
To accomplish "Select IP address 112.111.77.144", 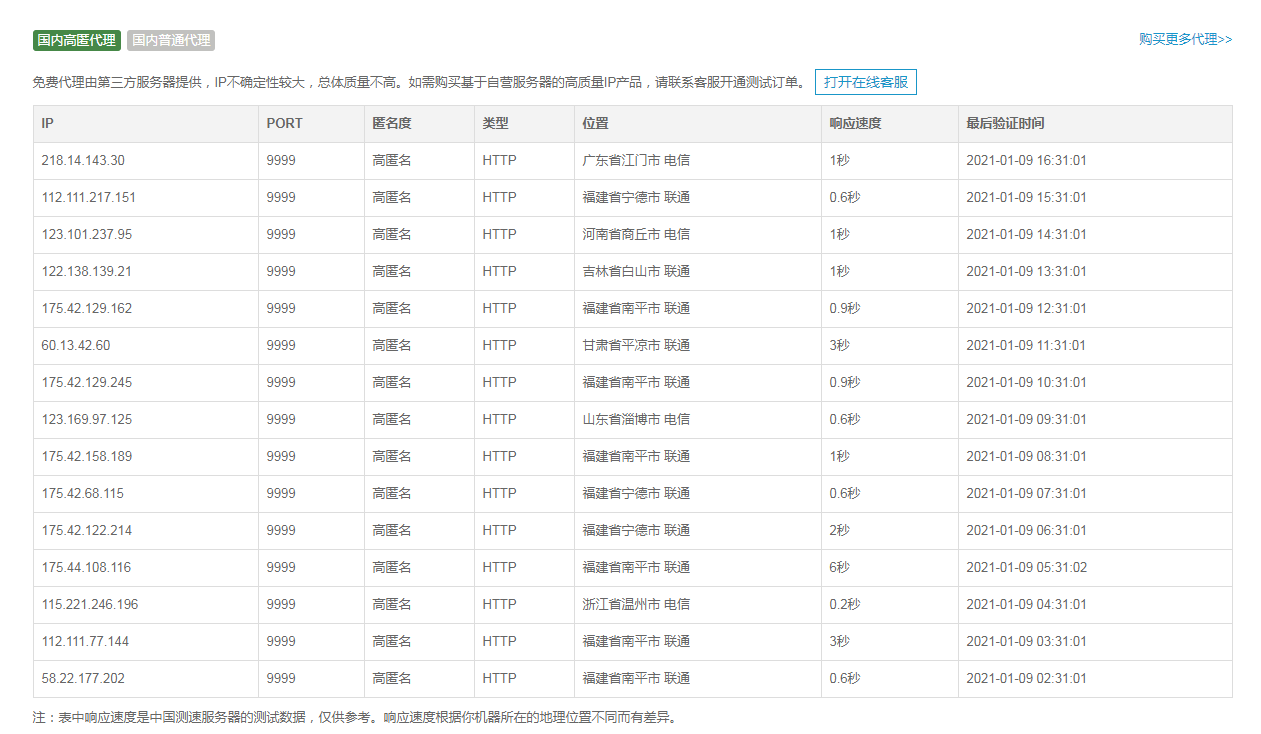I will pyautogui.click(x=85, y=642).
